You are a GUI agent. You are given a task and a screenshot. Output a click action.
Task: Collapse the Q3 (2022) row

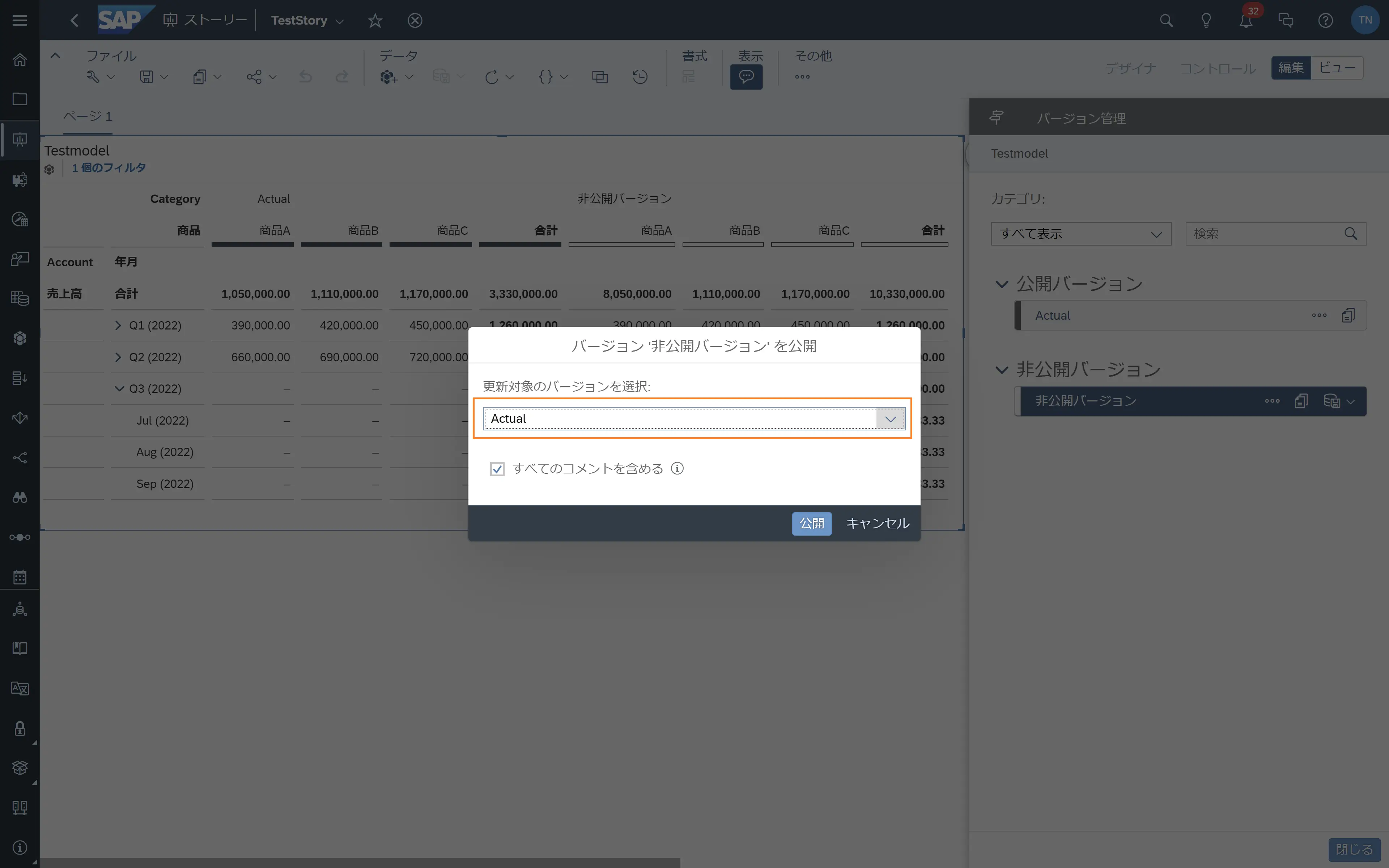pos(119,389)
